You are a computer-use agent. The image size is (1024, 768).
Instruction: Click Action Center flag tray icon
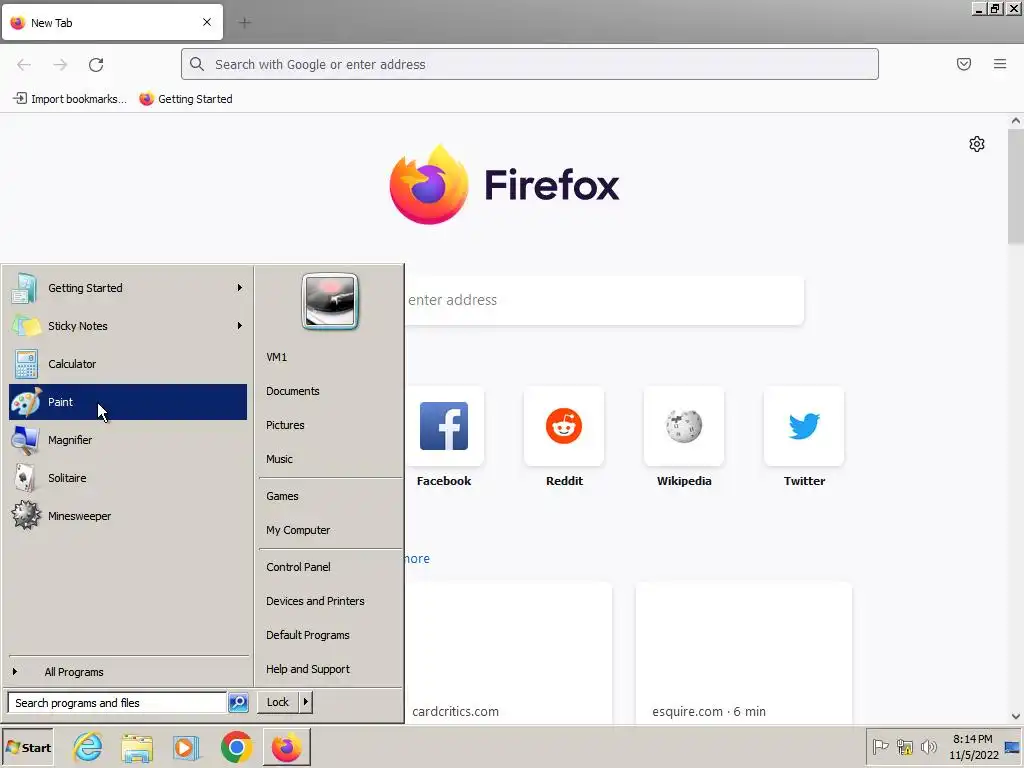(880, 746)
